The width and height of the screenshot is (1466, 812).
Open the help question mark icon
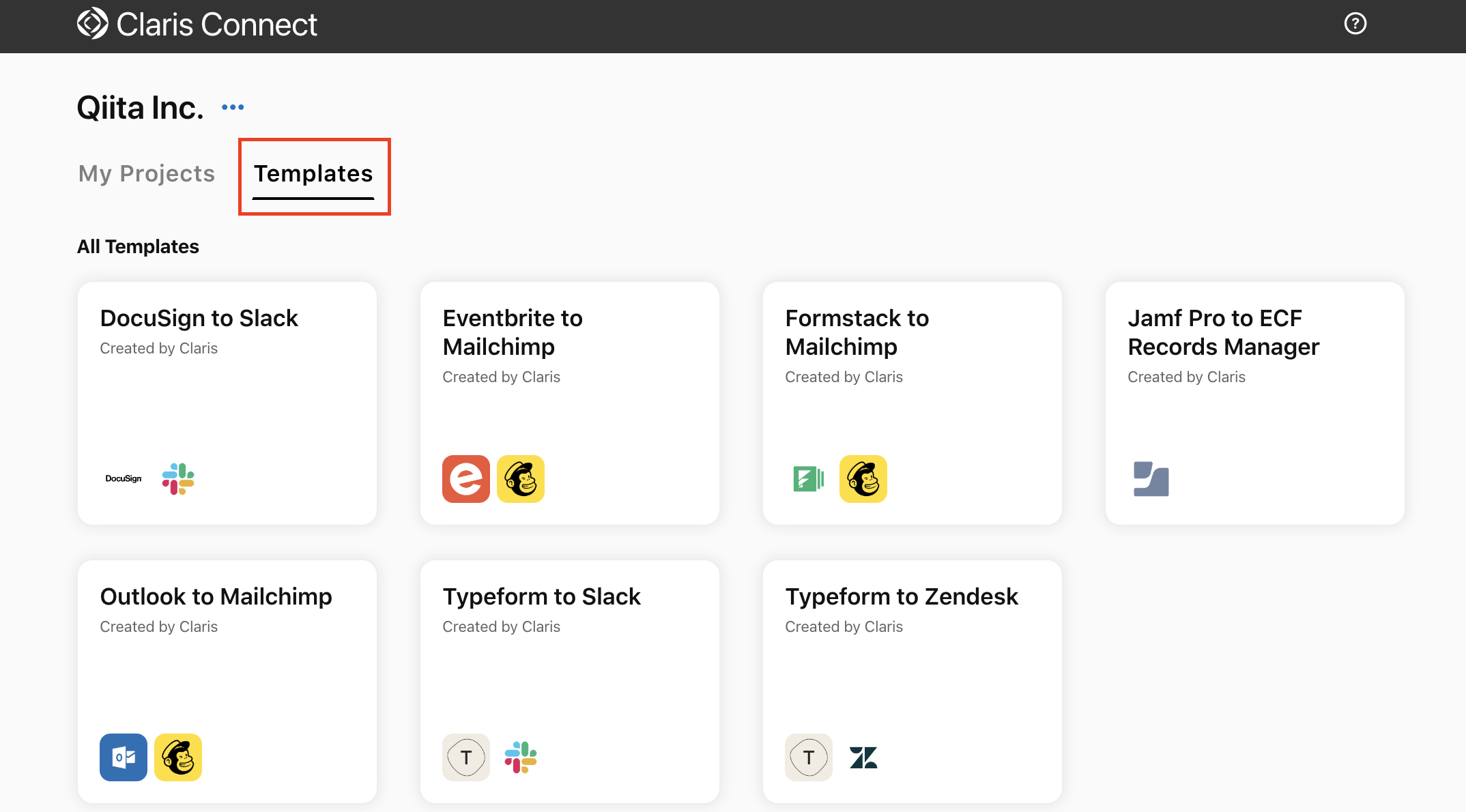tap(1355, 24)
